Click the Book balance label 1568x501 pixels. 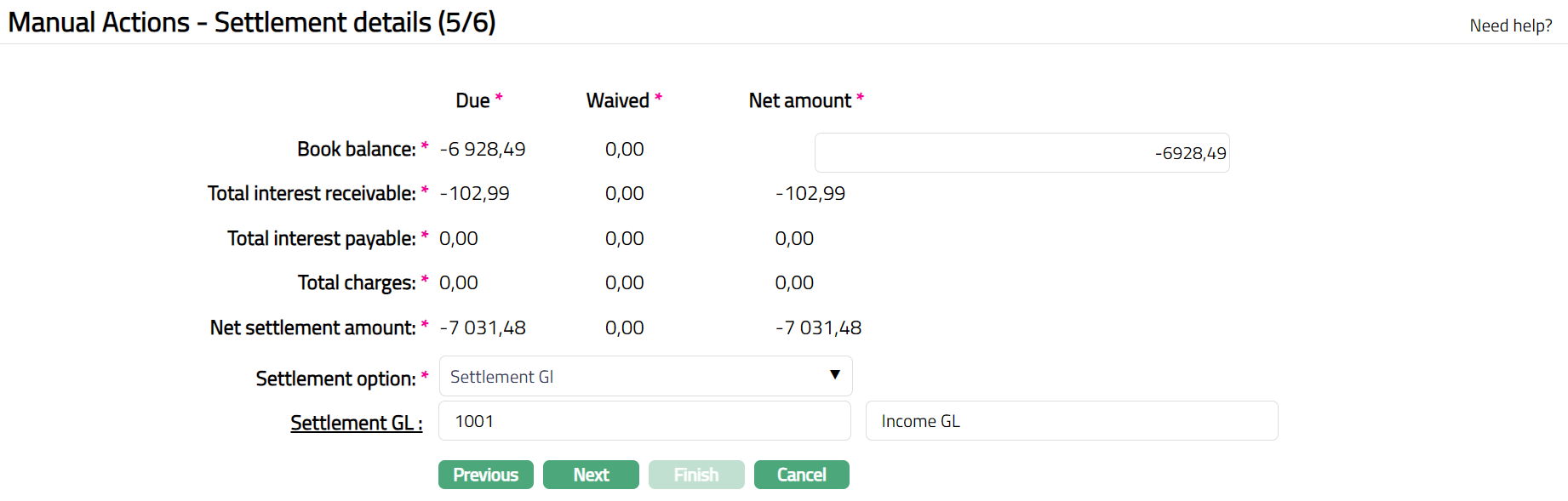pos(356,149)
